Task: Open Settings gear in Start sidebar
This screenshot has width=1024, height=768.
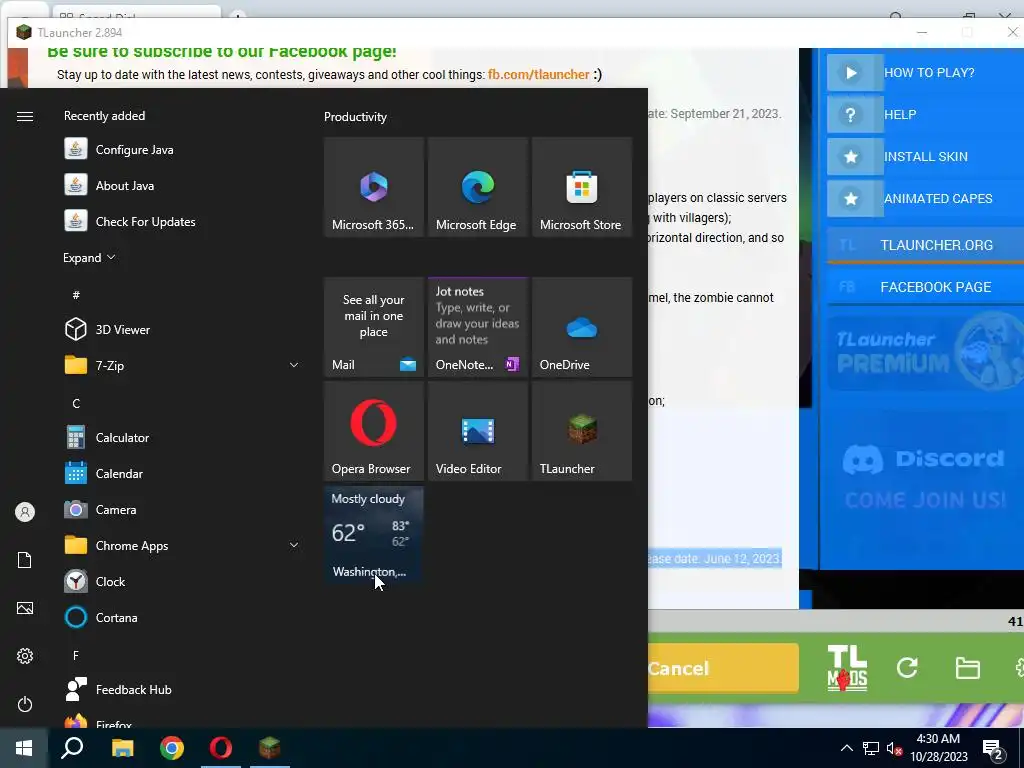Action: 25,656
